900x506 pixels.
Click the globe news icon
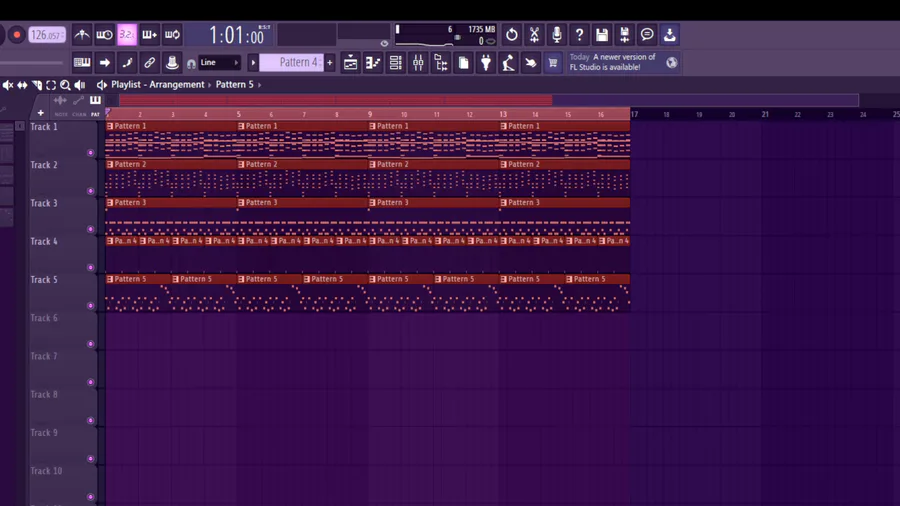click(672, 63)
